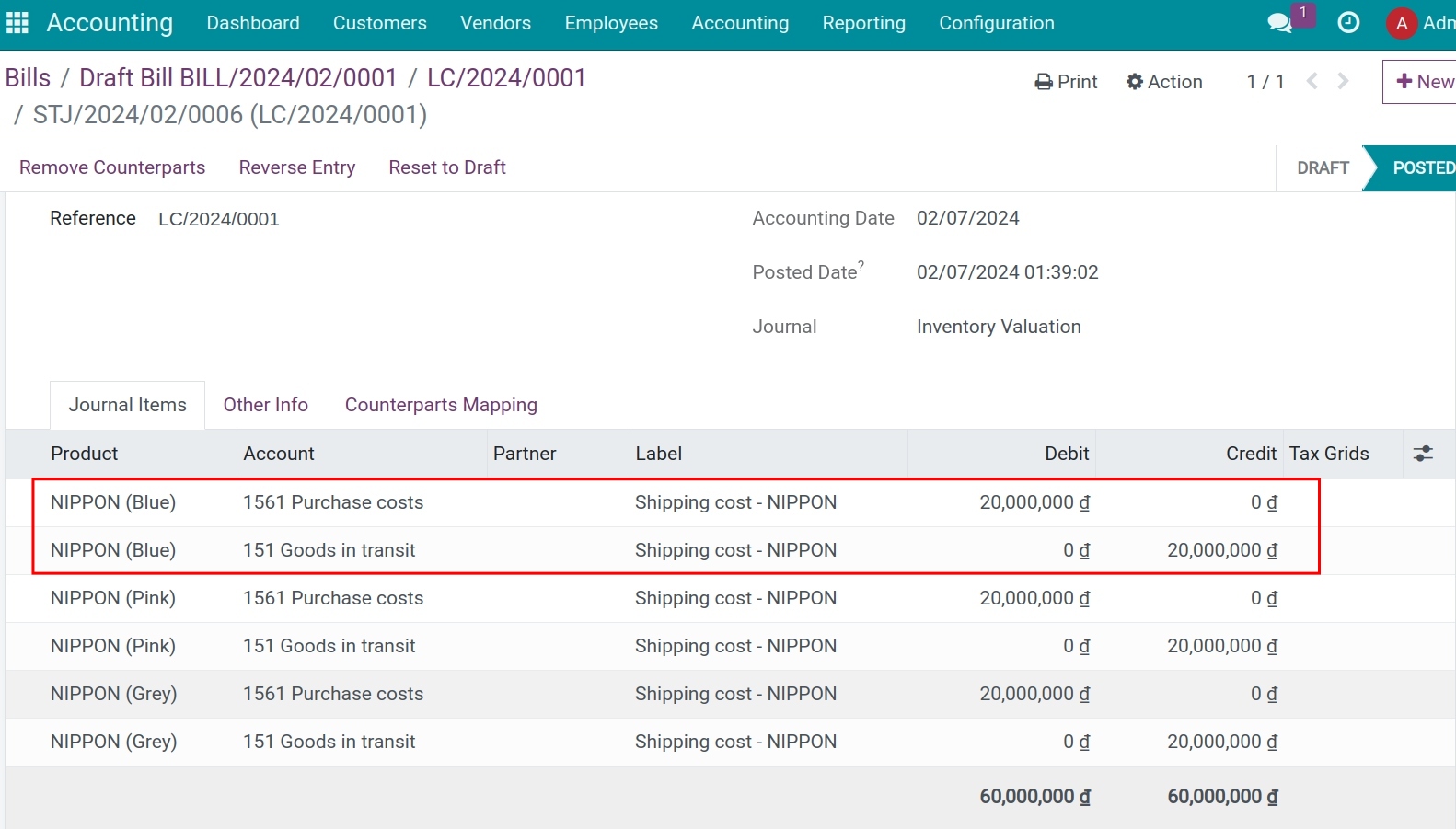This screenshot has width=1456, height=829.
Task: Select the DRAFT status stage
Action: click(1323, 168)
